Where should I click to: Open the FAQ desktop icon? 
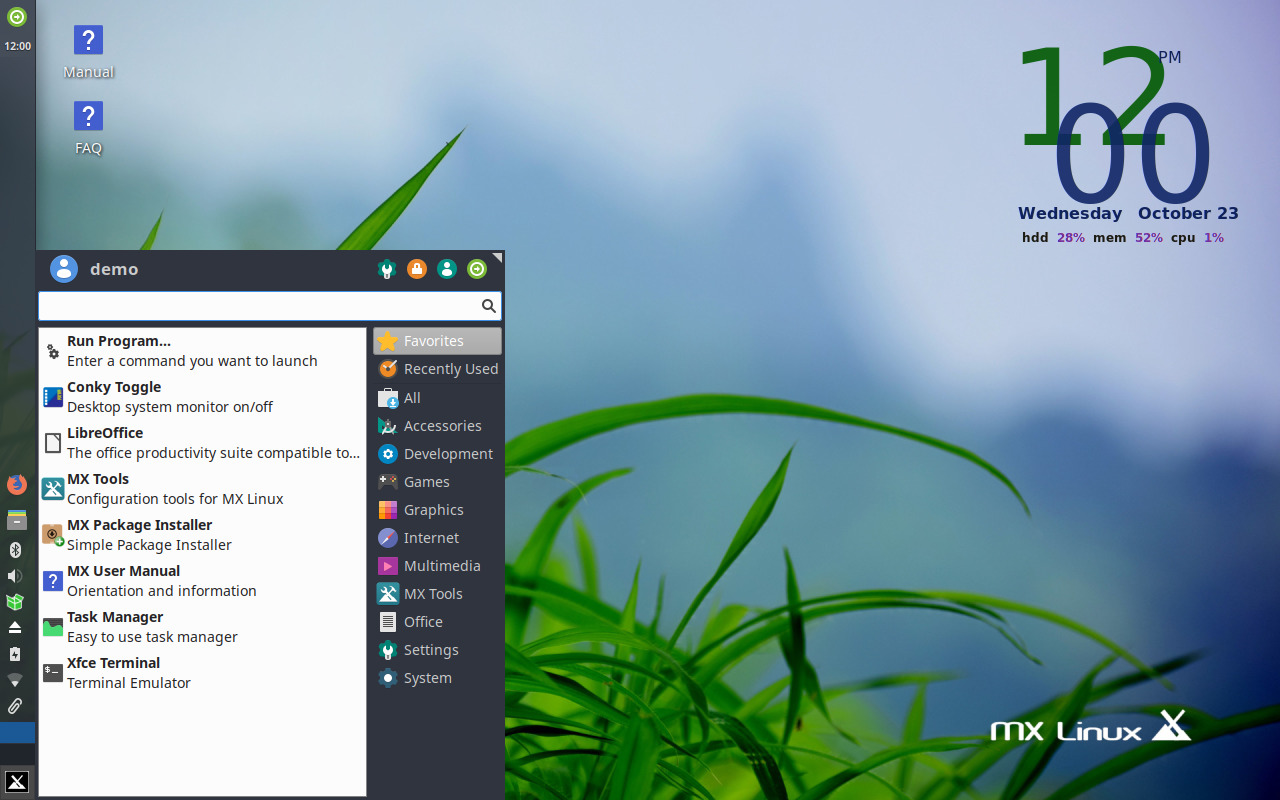[88, 128]
